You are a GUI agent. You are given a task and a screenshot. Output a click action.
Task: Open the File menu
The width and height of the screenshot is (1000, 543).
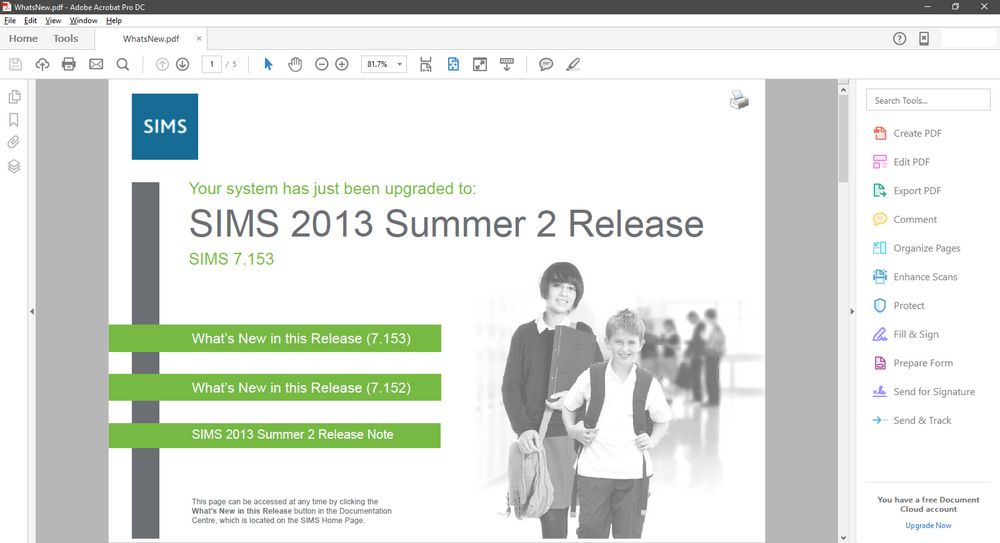point(10,20)
